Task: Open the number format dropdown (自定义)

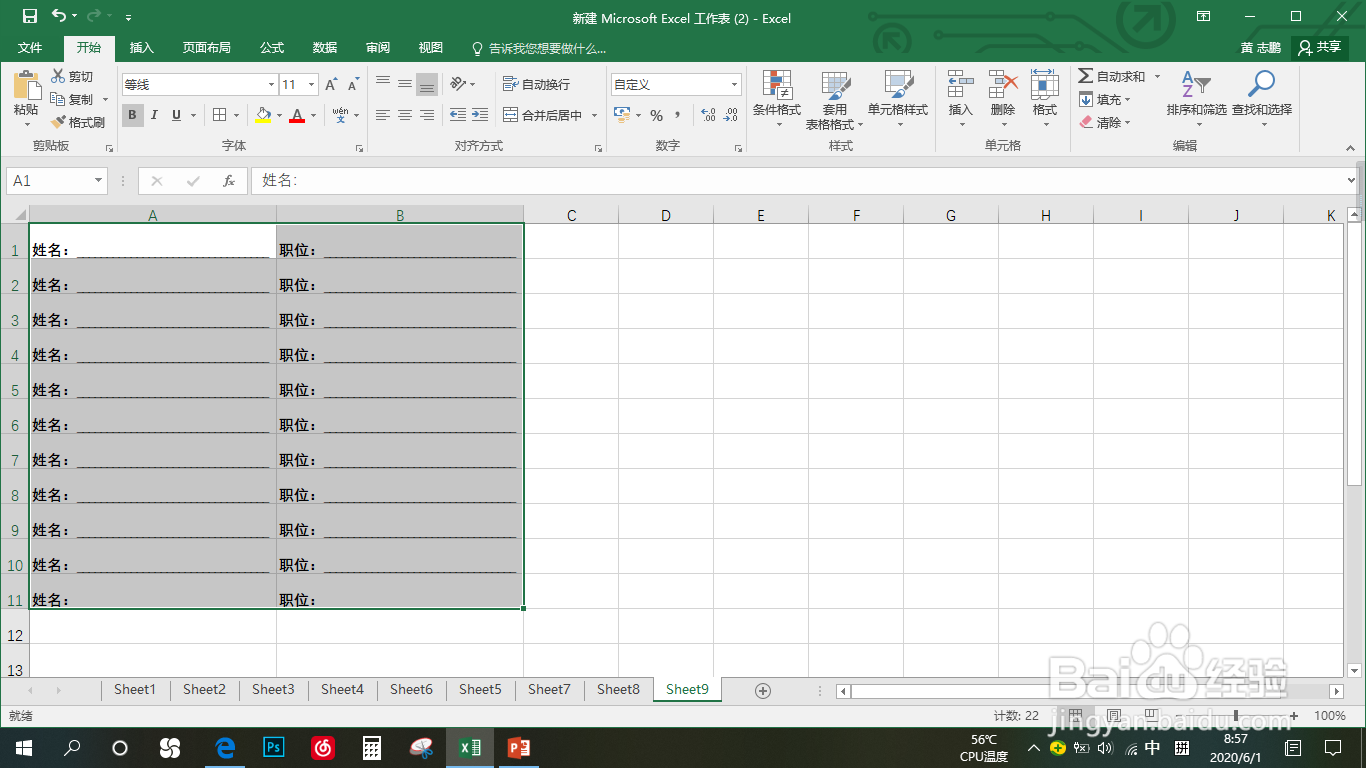Action: 735,85
